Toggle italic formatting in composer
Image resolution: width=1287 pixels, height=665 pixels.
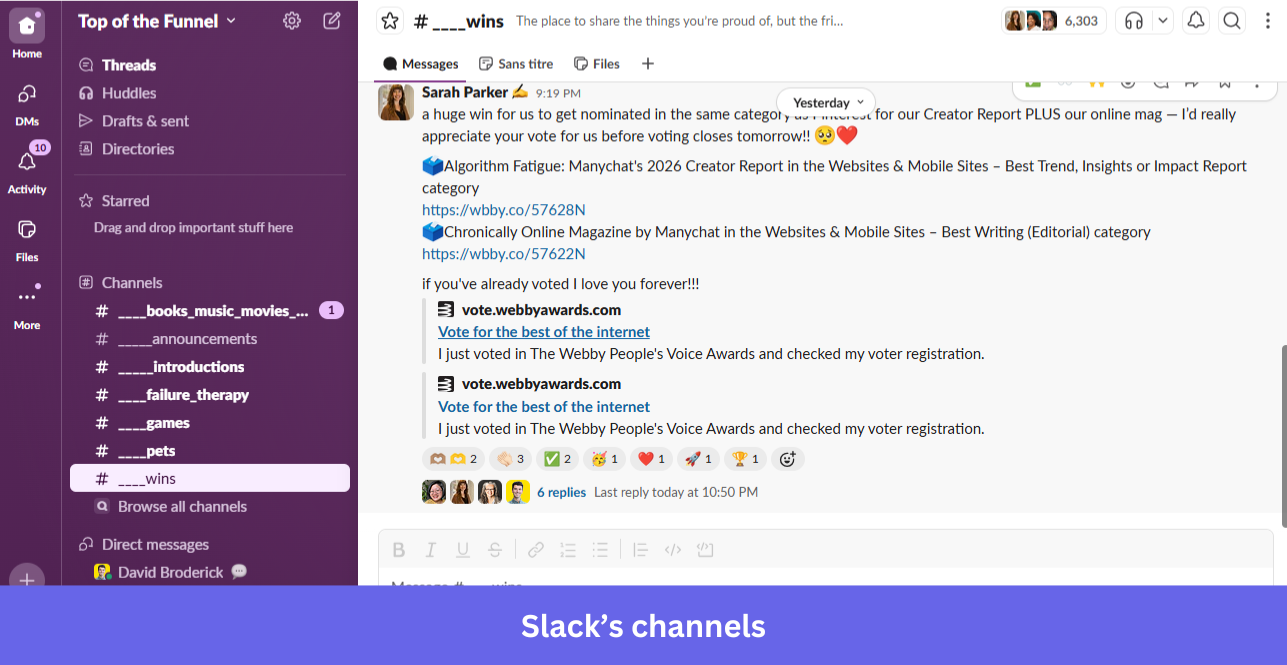pyautogui.click(x=430, y=549)
